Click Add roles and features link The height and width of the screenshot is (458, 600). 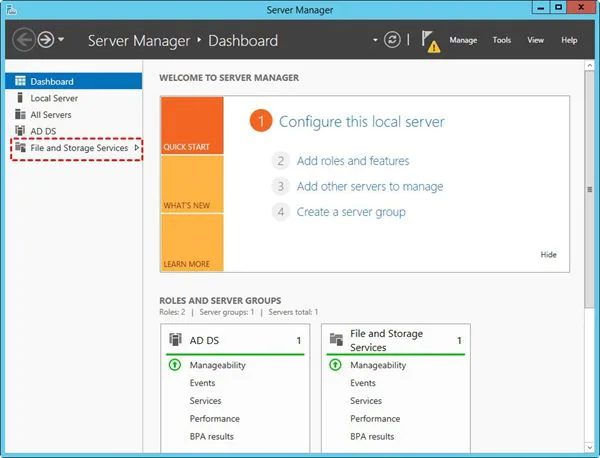point(353,161)
